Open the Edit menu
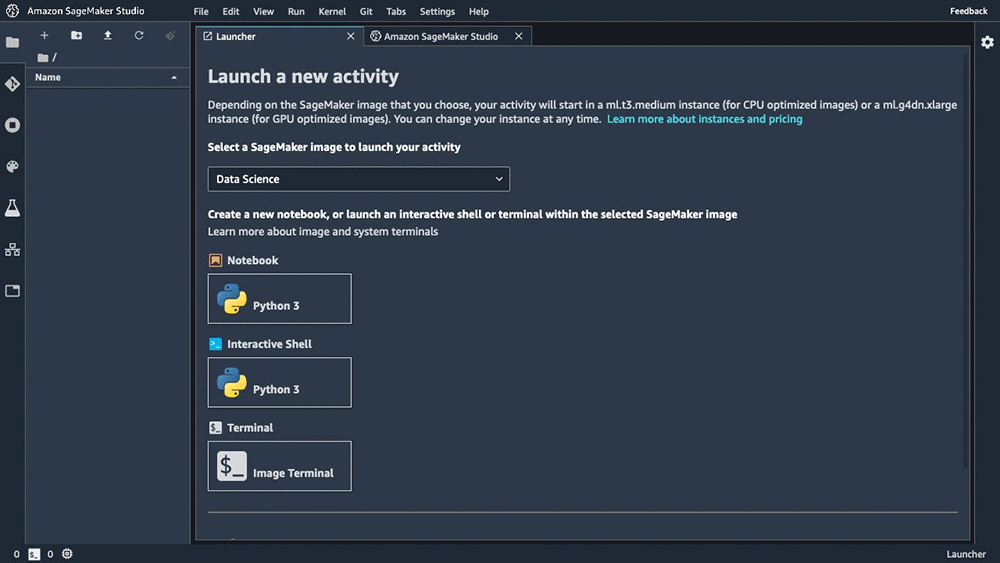The width and height of the screenshot is (1000, 563). point(231,11)
